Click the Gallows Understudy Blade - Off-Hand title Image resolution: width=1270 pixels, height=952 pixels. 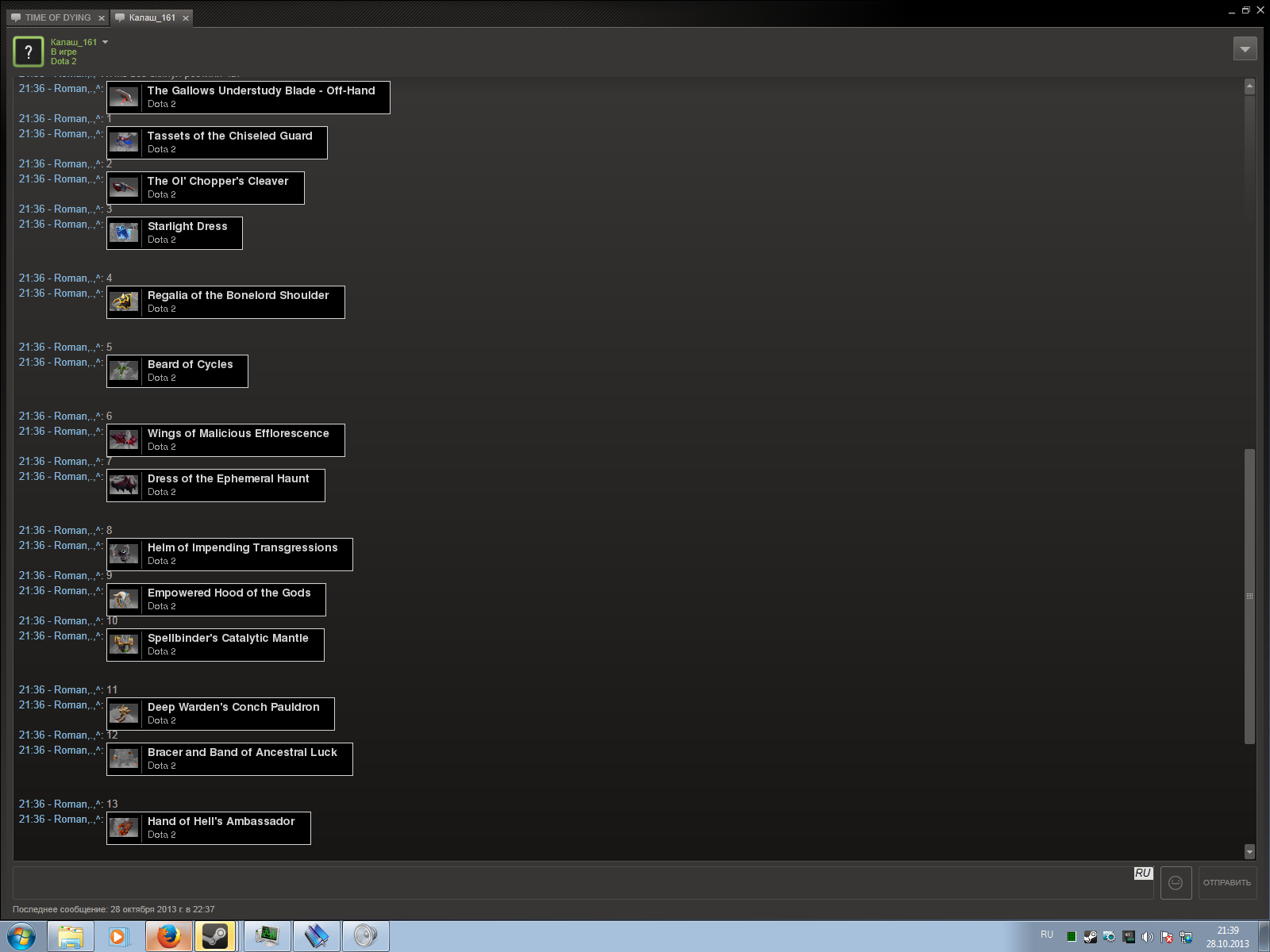pyautogui.click(x=261, y=90)
